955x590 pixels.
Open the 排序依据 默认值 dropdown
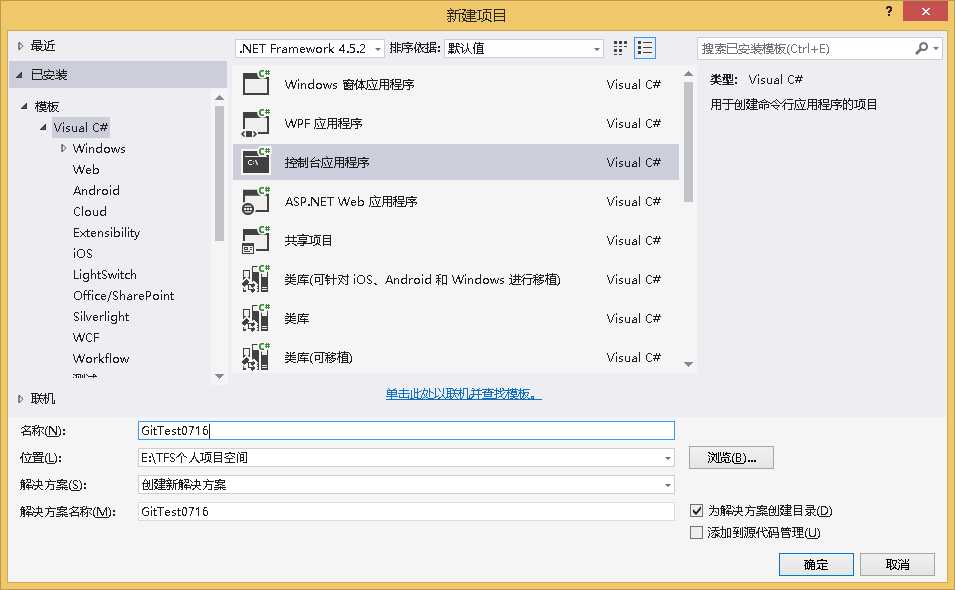(524, 49)
